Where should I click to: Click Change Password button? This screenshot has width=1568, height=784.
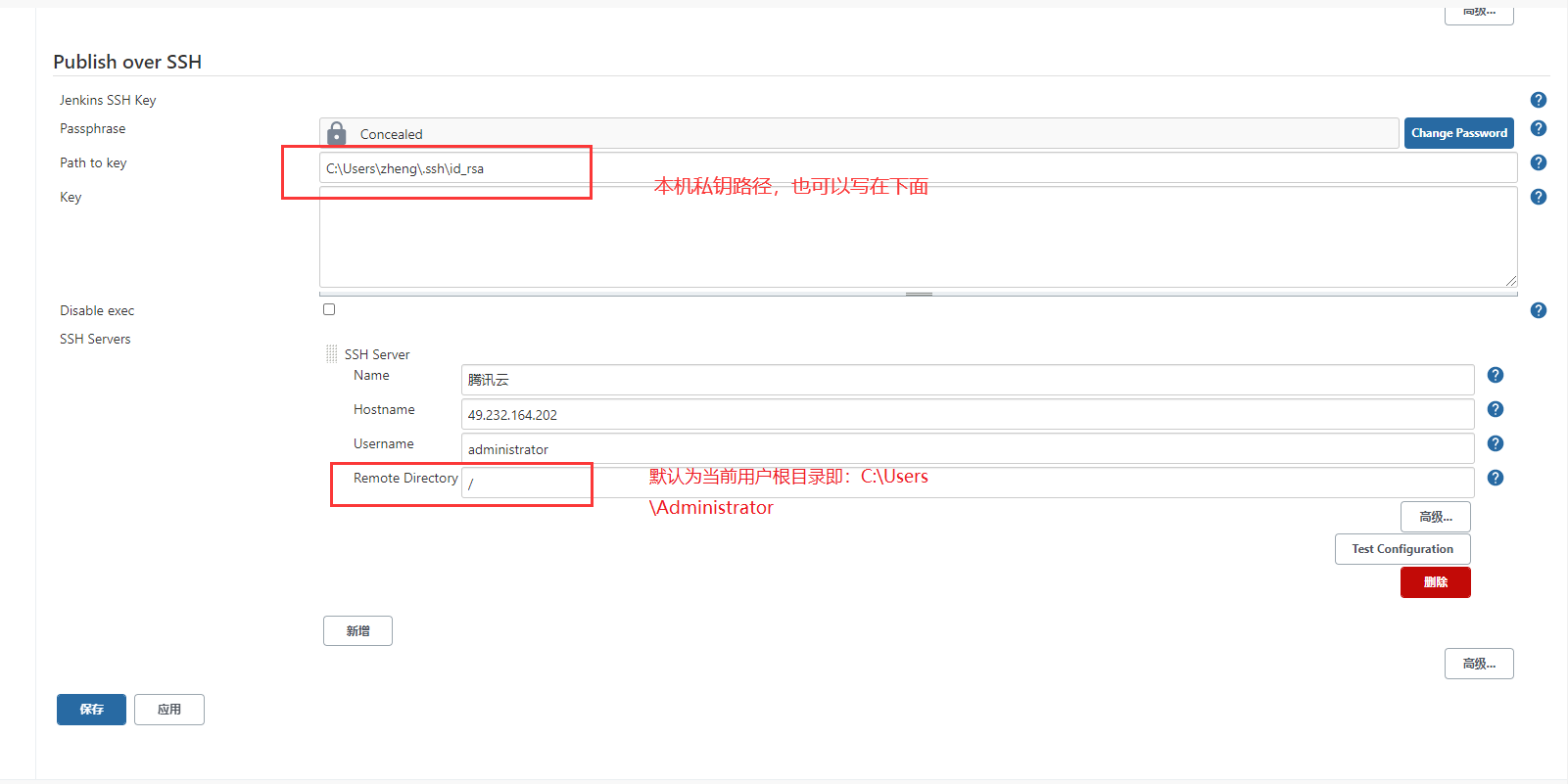pyautogui.click(x=1459, y=133)
